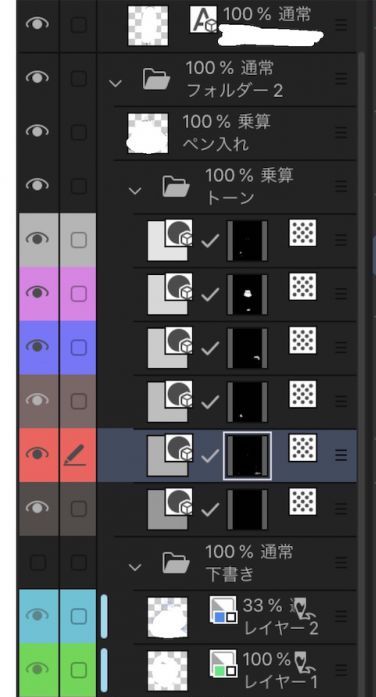Show the 下書き folder with empty eye box
The width and height of the screenshot is (376, 697).
[38, 563]
